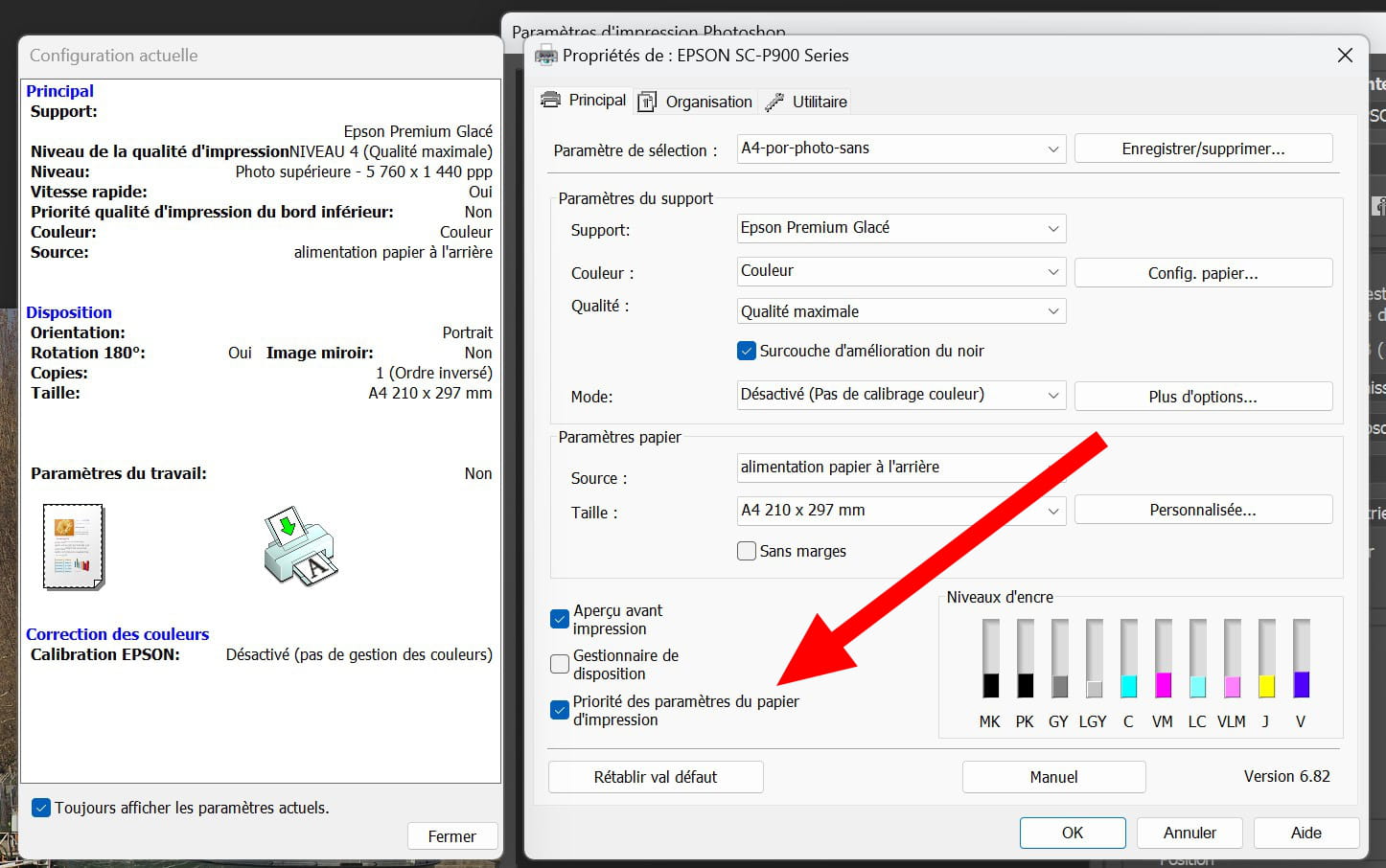This screenshot has width=1386, height=868.
Task: Click the NIVEAU 4 (Qualité maximale) value
Action: (x=391, y=151)
